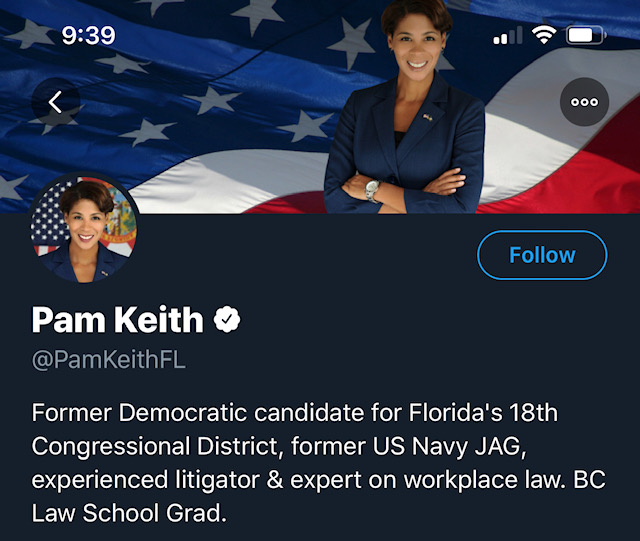Tap the battery indicator icon
640x541 pixels.
pyautogui.click(x=586, y=36)
